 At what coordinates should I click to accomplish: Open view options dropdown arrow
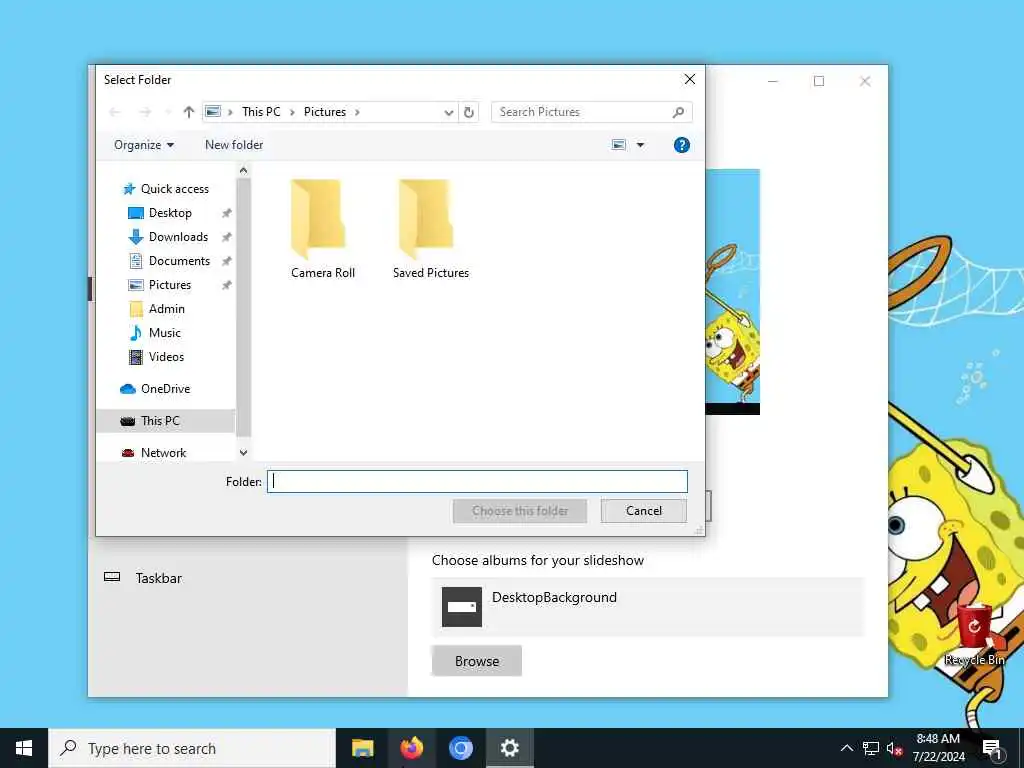click(641, 145)
